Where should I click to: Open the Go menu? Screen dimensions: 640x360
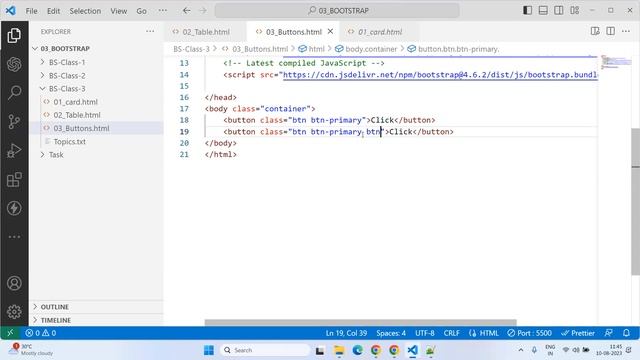tap(141, 11)
